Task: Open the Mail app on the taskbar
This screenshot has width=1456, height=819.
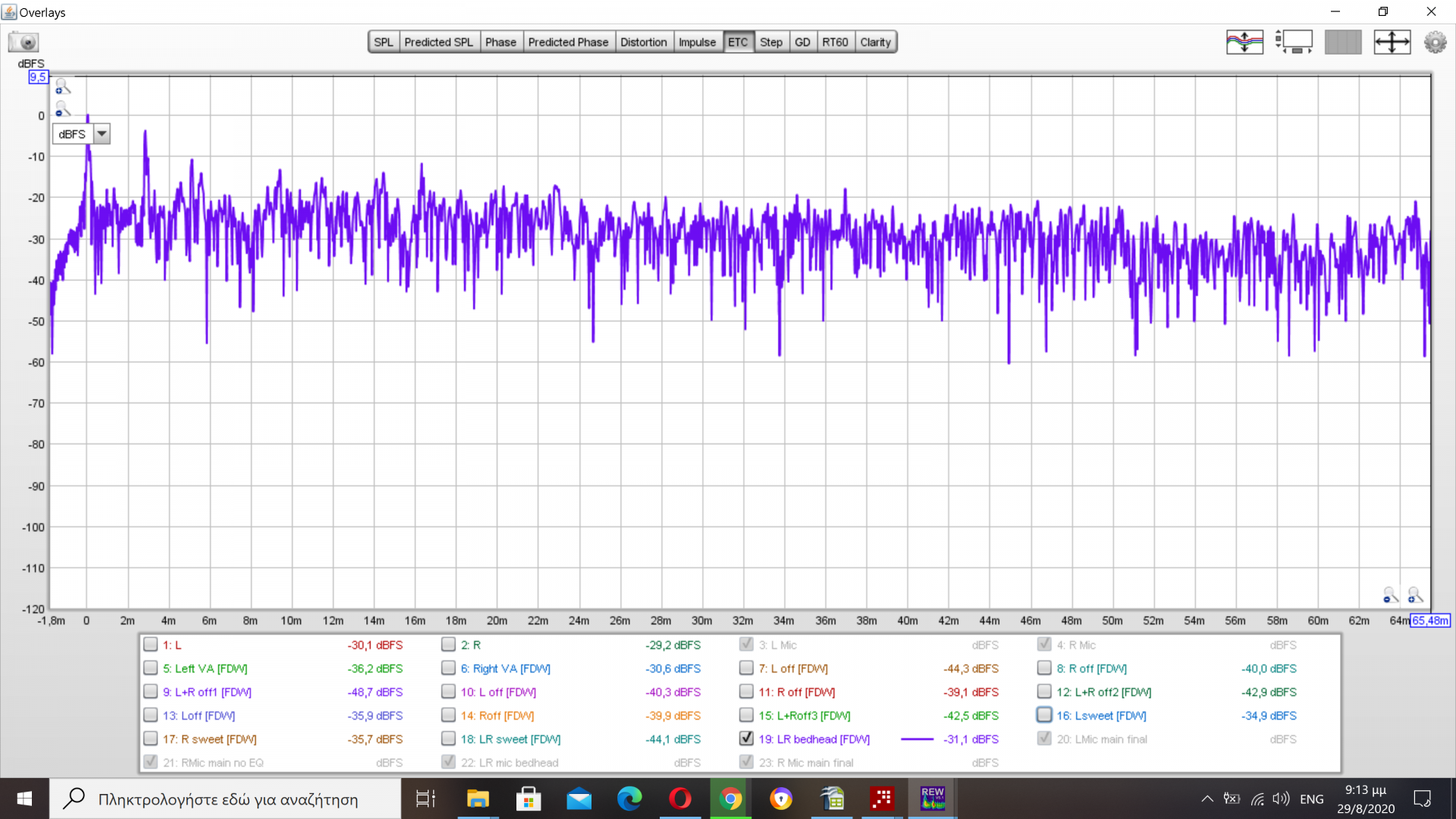Action: [x=579, y=799]
